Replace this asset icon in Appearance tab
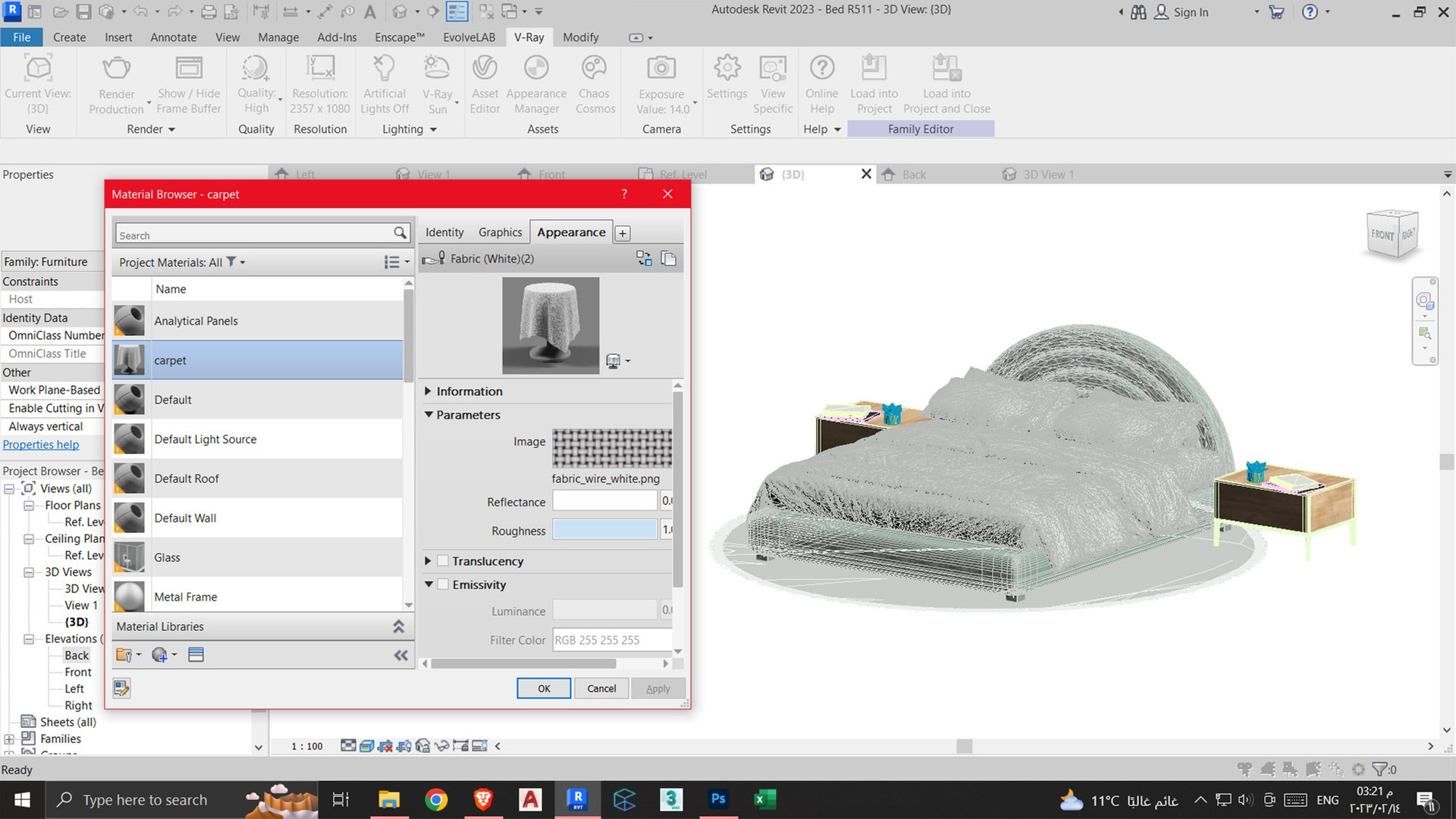This screenshot has width=1456, height=819. tap(644, 259)
